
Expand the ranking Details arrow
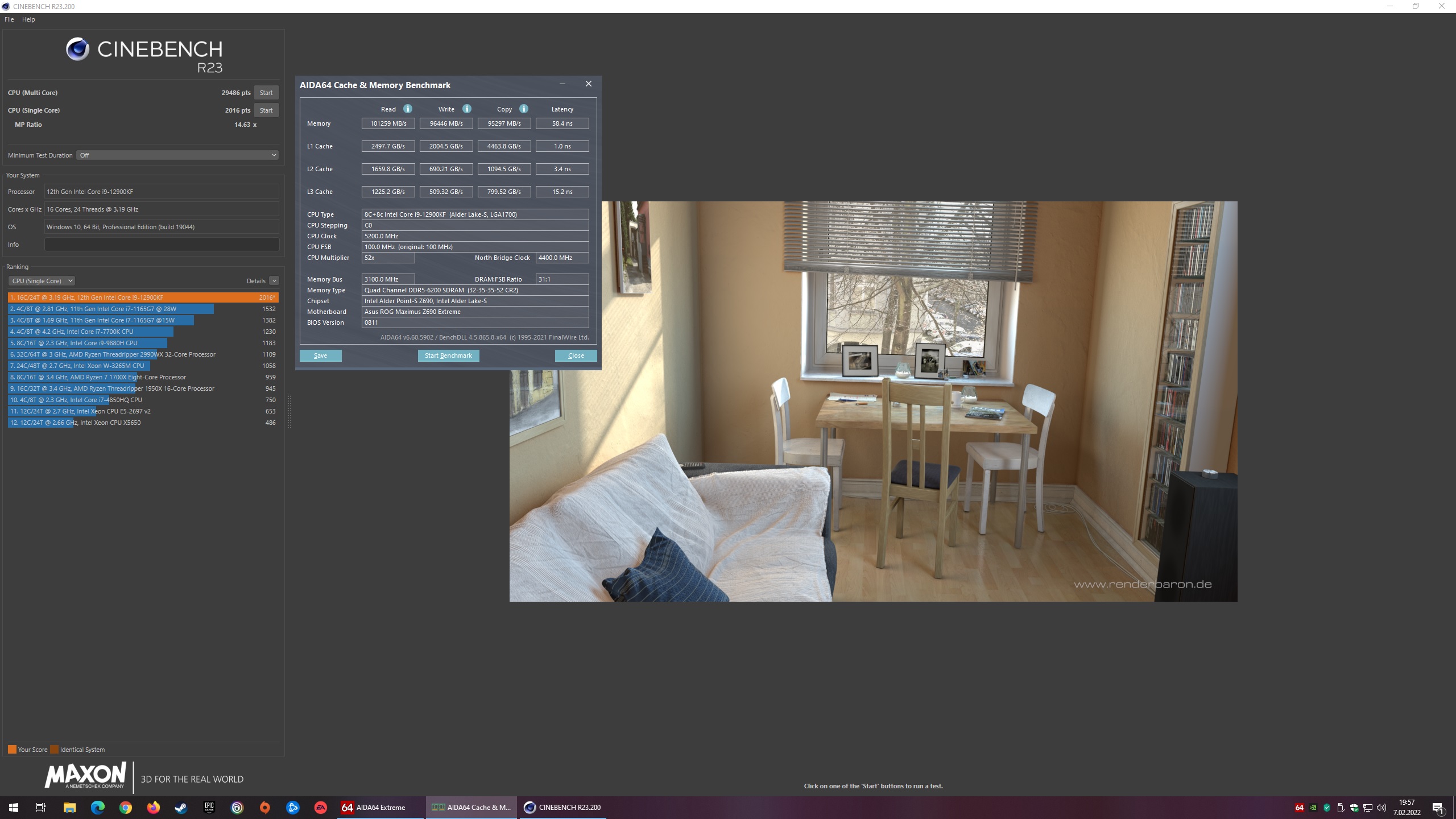point(274,281)
